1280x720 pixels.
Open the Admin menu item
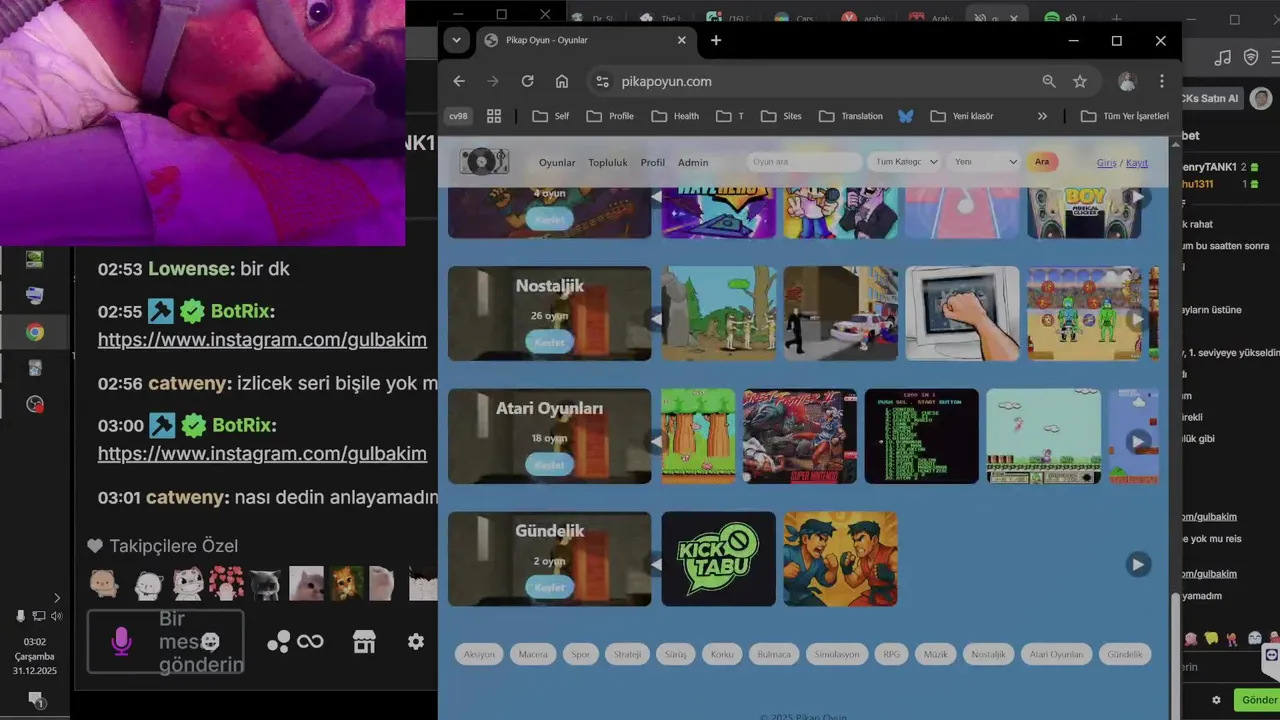[x=693, y=162]
